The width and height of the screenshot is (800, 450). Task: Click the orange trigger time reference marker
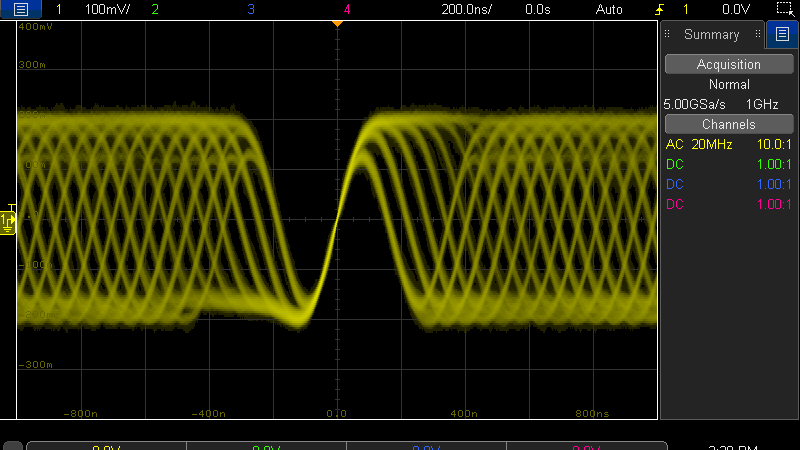[337, 22]
